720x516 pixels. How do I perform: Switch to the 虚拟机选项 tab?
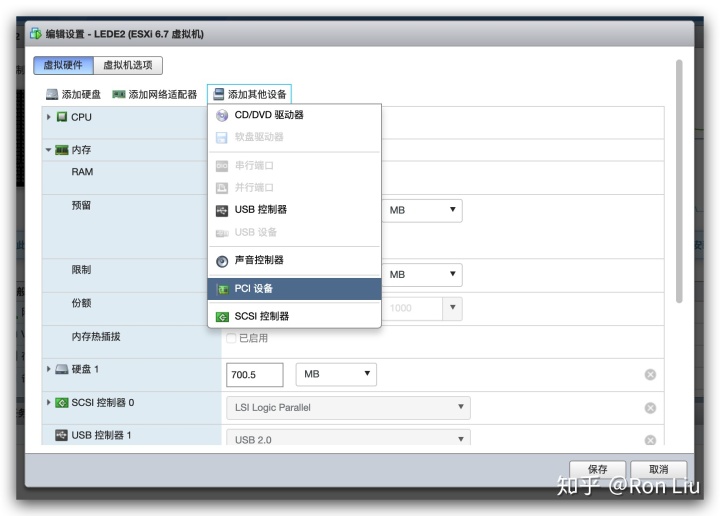128,65
